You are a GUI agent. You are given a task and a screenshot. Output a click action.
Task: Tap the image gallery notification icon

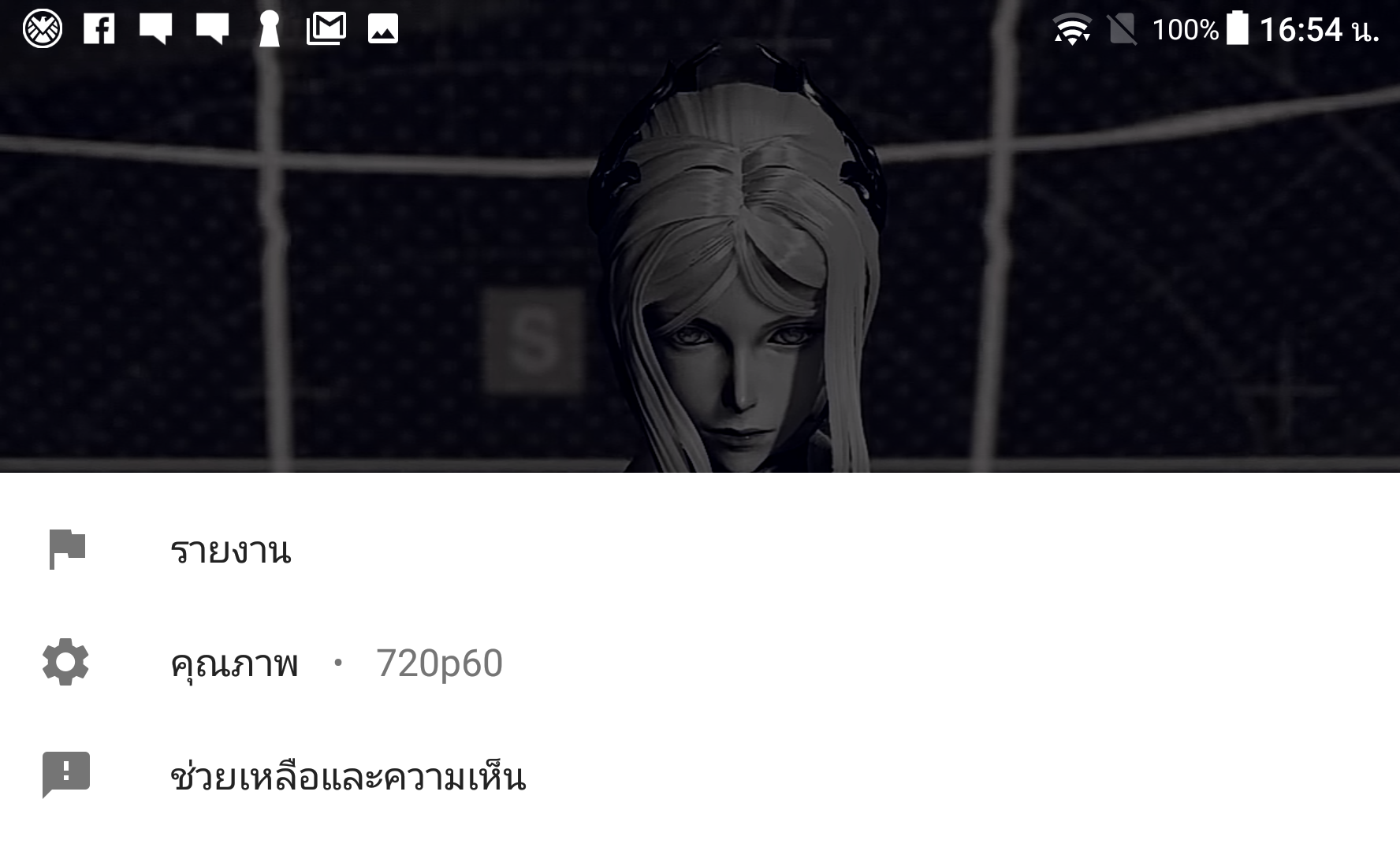pyautogui.click(x=383, y=29)
